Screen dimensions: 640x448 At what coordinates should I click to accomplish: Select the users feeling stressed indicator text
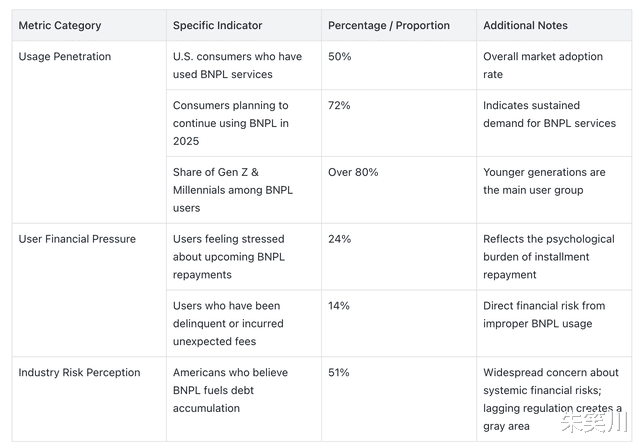pos(229,257)
